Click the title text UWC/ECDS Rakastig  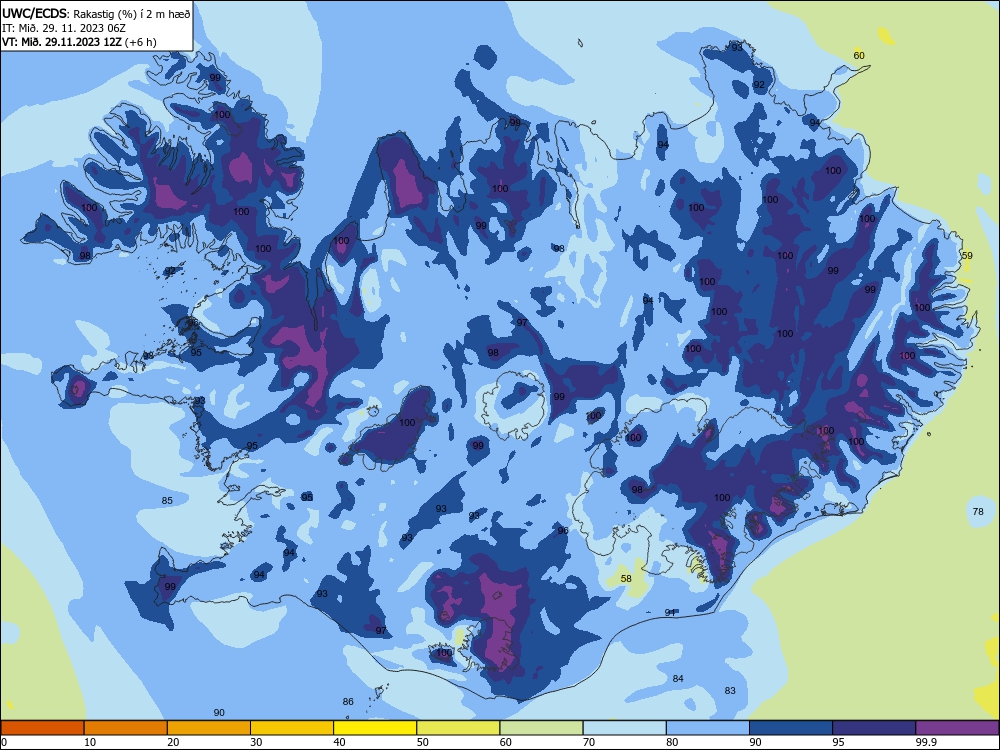96,14
